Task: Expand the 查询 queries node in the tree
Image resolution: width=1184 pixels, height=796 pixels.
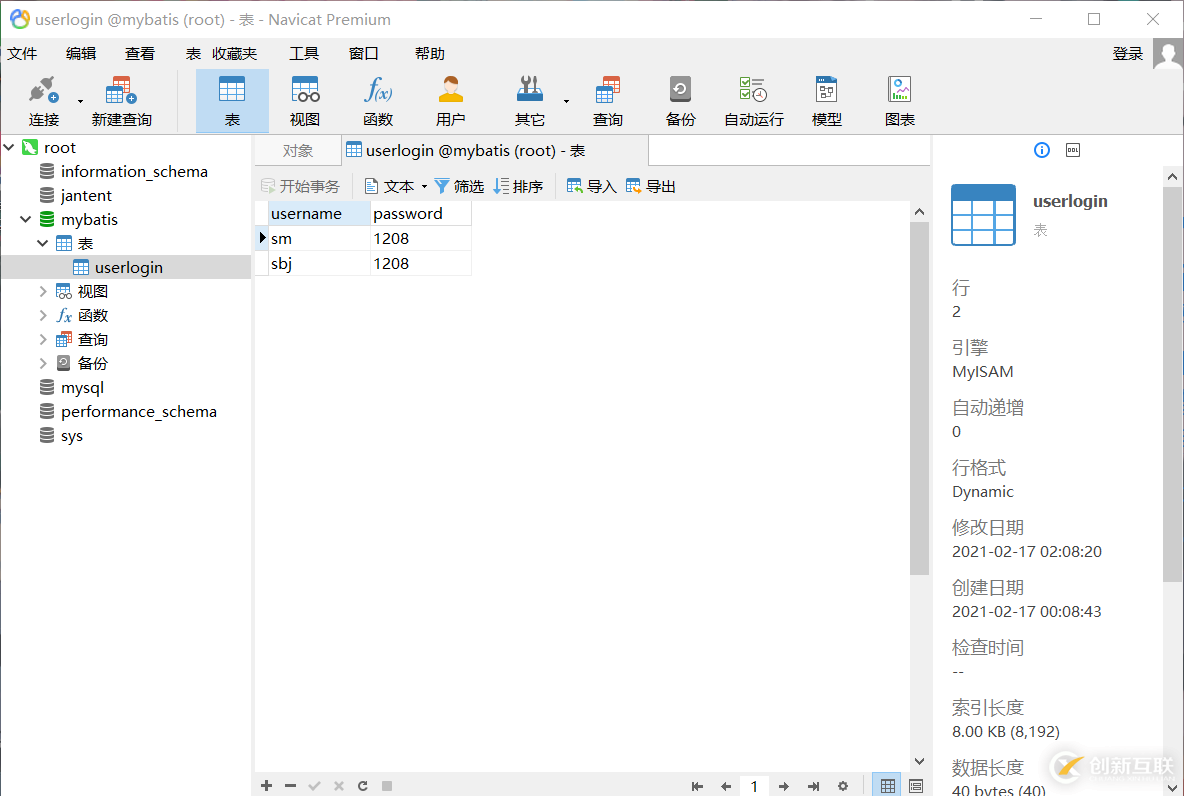Action: coord(43,340)
